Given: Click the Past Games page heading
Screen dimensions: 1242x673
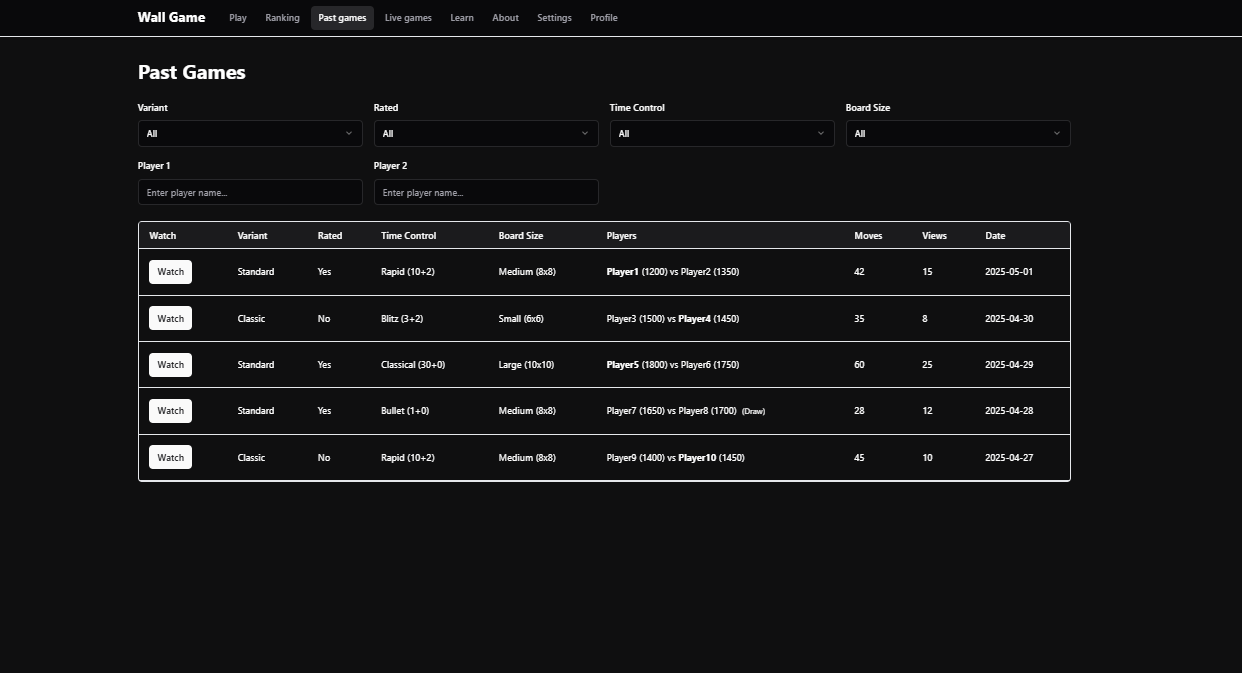Looking at the screenshot, I should coord(192,72).
